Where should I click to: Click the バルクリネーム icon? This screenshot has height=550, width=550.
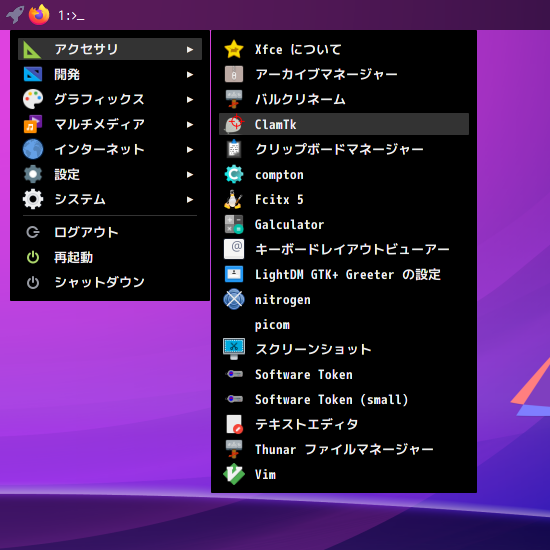(234, 99)
